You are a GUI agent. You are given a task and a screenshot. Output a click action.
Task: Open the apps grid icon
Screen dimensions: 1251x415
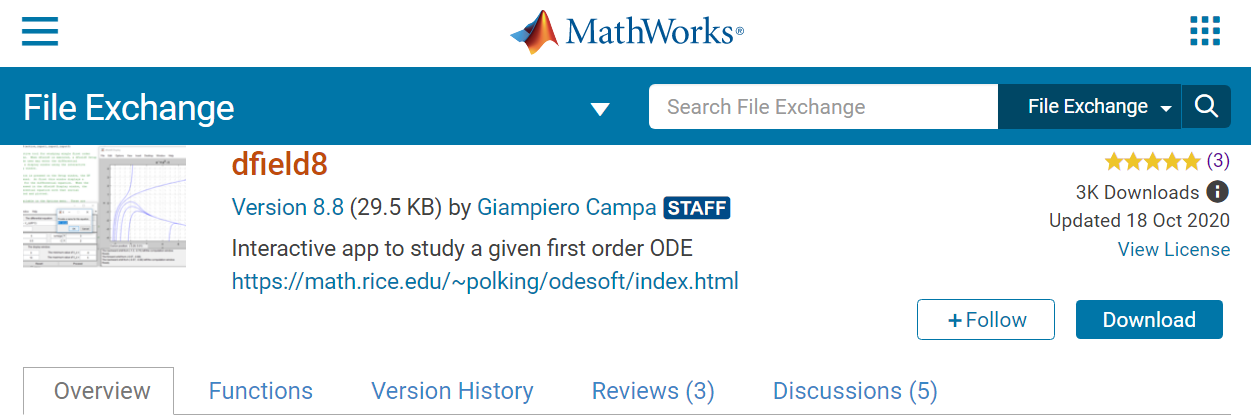pyautogui.click(x=1205, y=31)
